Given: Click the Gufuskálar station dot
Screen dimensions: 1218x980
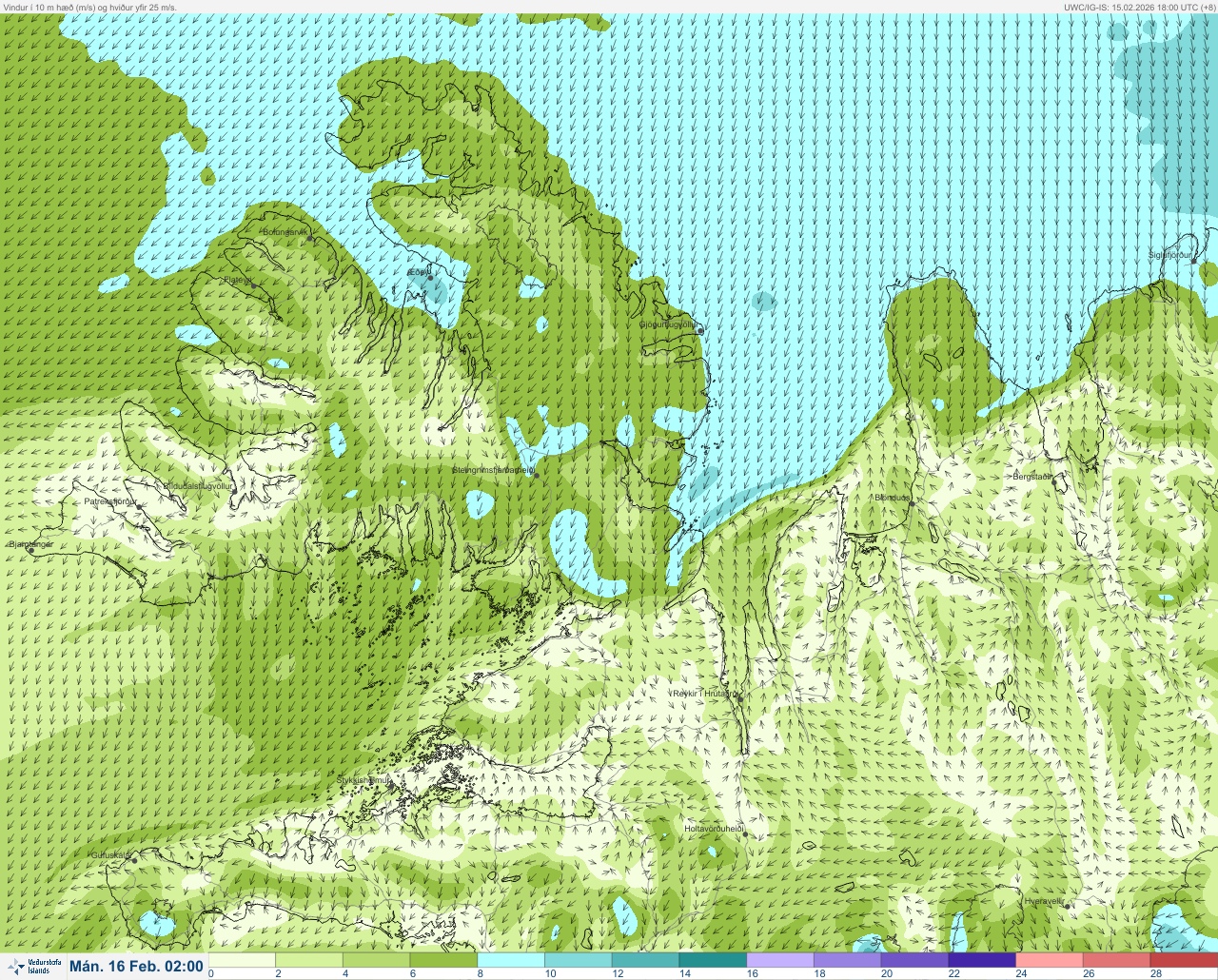Looking at the screenshot, I should pos(135,860).
